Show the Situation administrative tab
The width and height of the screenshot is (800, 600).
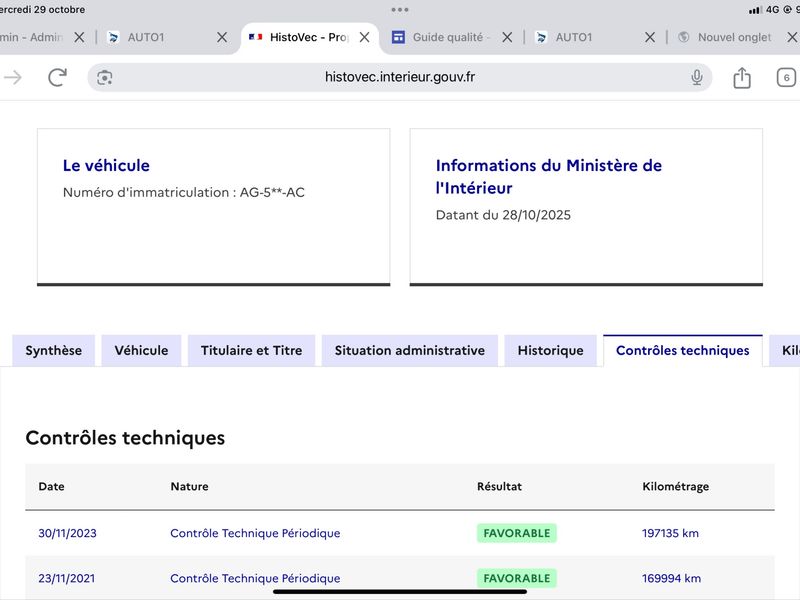click(x=409, y=351)
